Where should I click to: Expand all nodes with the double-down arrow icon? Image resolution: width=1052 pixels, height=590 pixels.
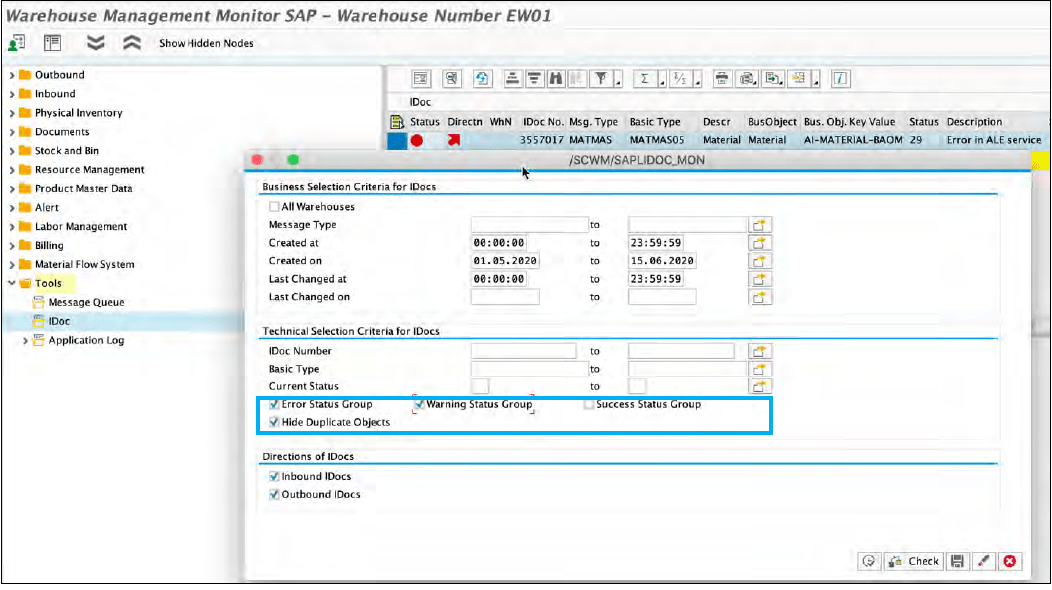(x=96, y=43)
